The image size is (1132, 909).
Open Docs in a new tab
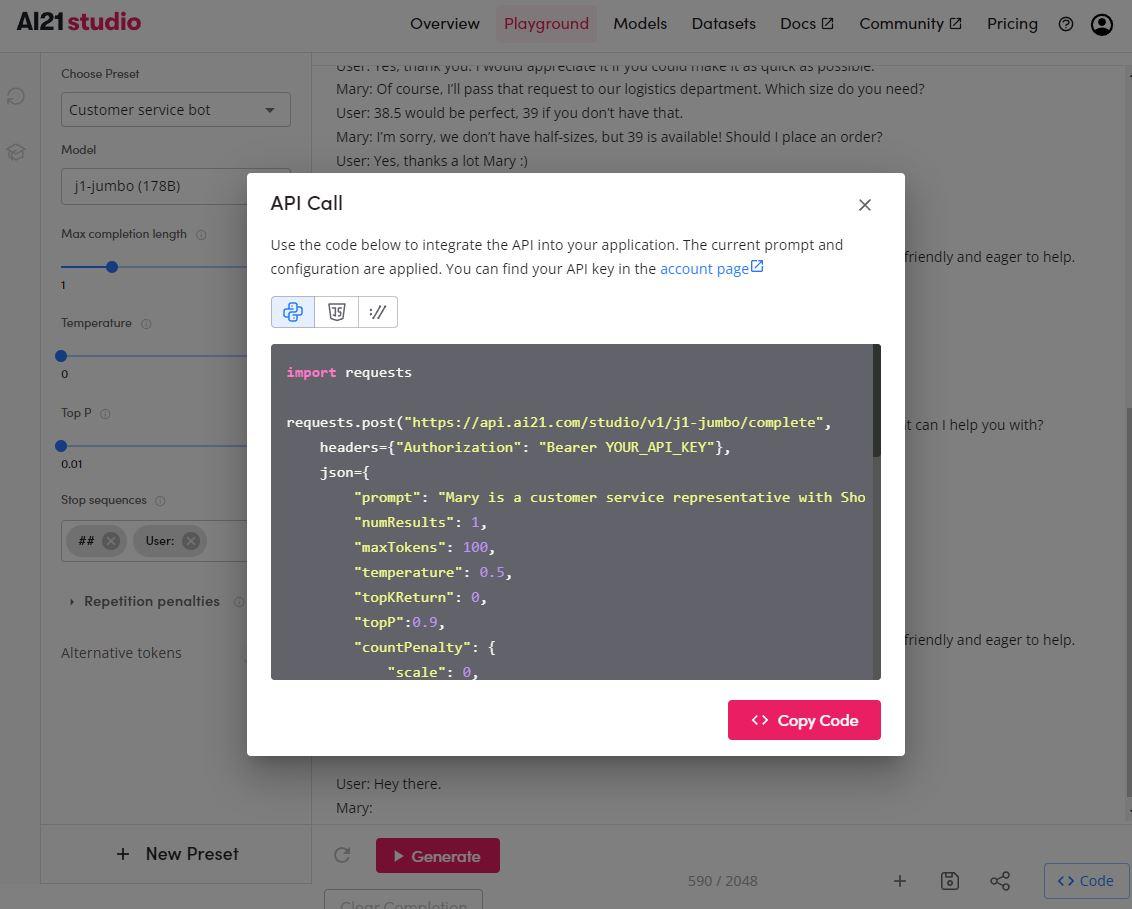(x=807, y=24)
